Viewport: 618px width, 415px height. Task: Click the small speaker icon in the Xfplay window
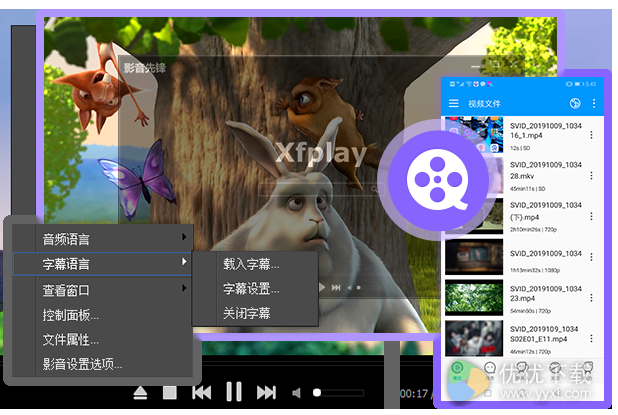349,288
